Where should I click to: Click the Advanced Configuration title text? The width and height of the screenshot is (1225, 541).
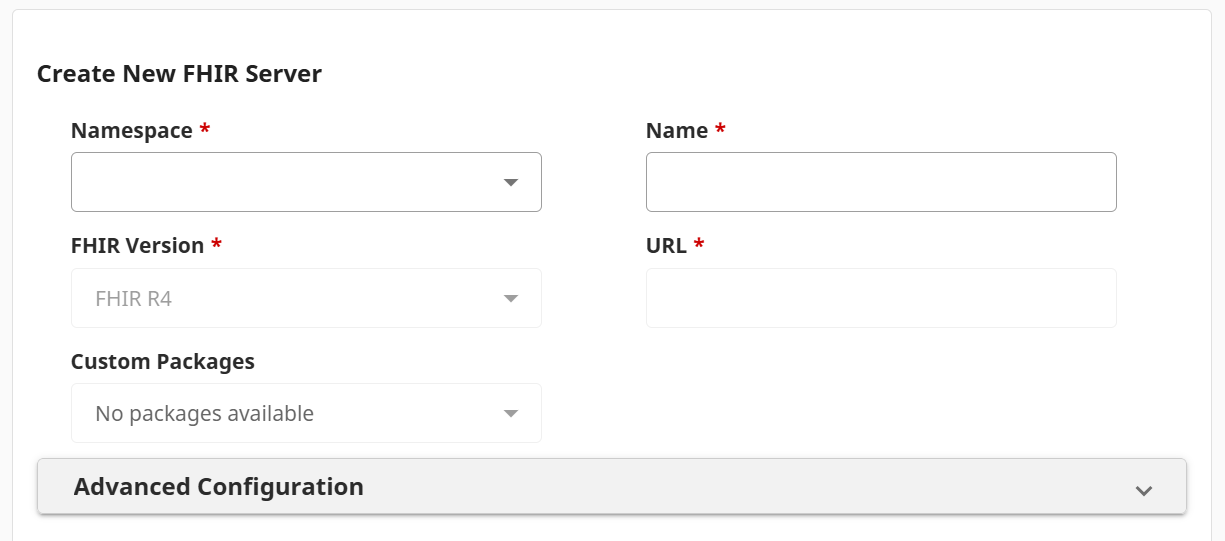(218, 487)
